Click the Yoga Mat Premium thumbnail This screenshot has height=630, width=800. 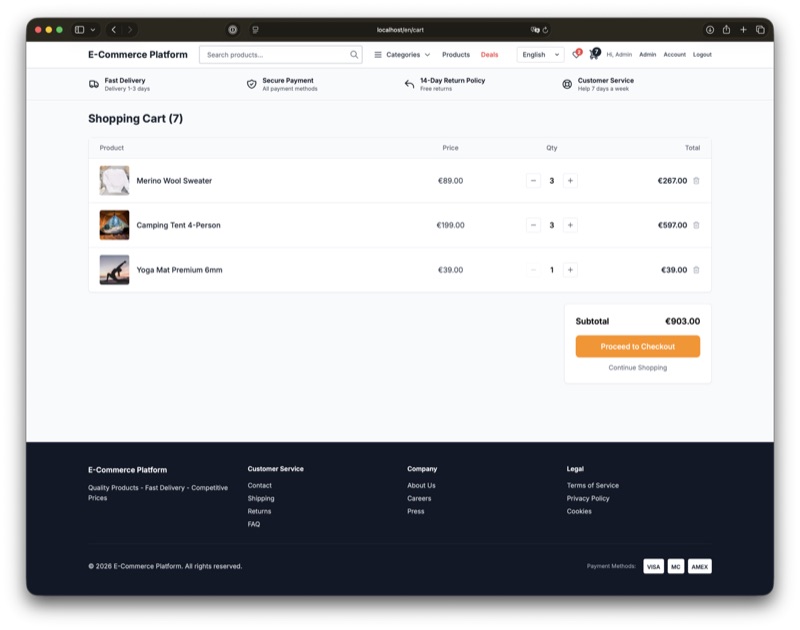pyautogui.click(x=114, y=270)
